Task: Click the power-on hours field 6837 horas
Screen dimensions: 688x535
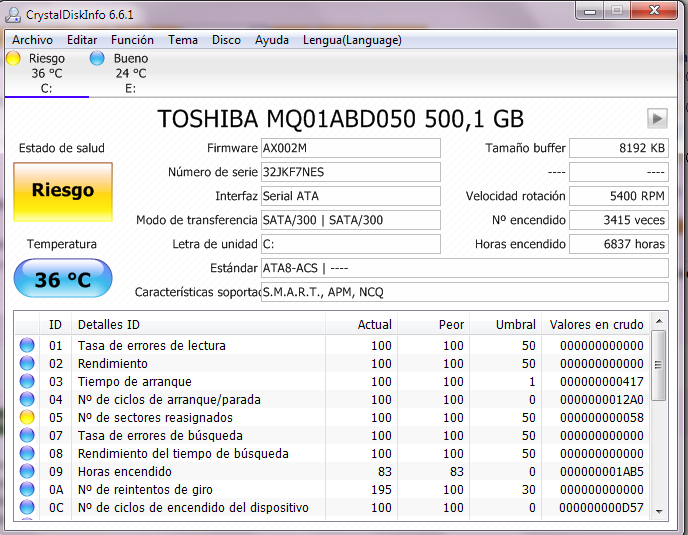Action: coord(619,244)
